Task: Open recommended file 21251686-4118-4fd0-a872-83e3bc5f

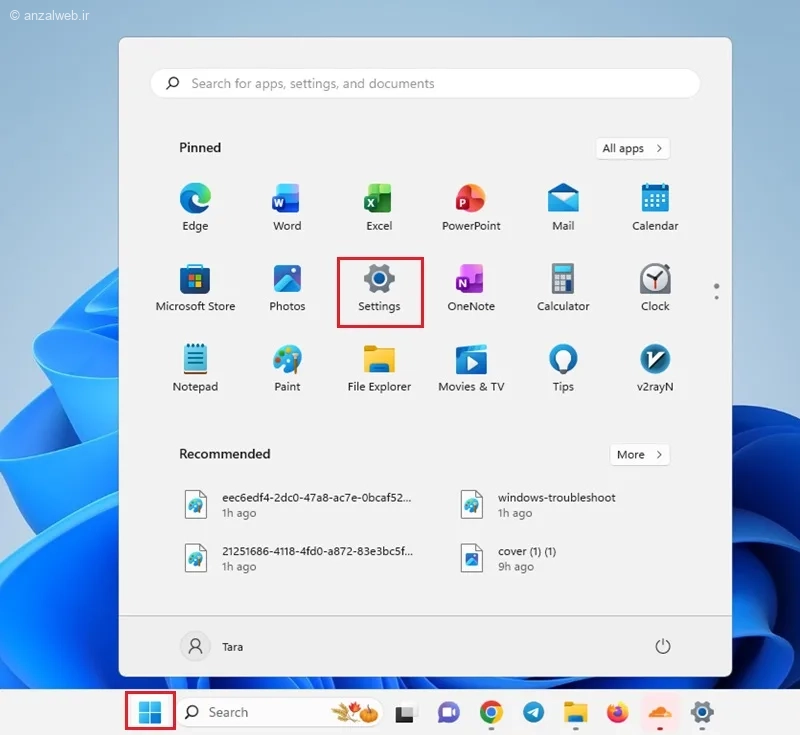Action: pyautogui.click(x=299, y=558)
